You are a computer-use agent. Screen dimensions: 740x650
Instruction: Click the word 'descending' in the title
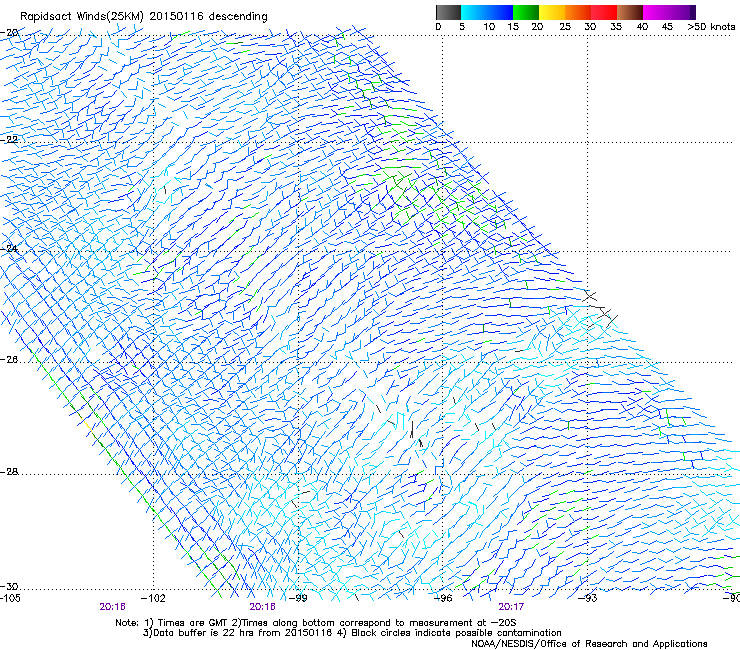238,17
